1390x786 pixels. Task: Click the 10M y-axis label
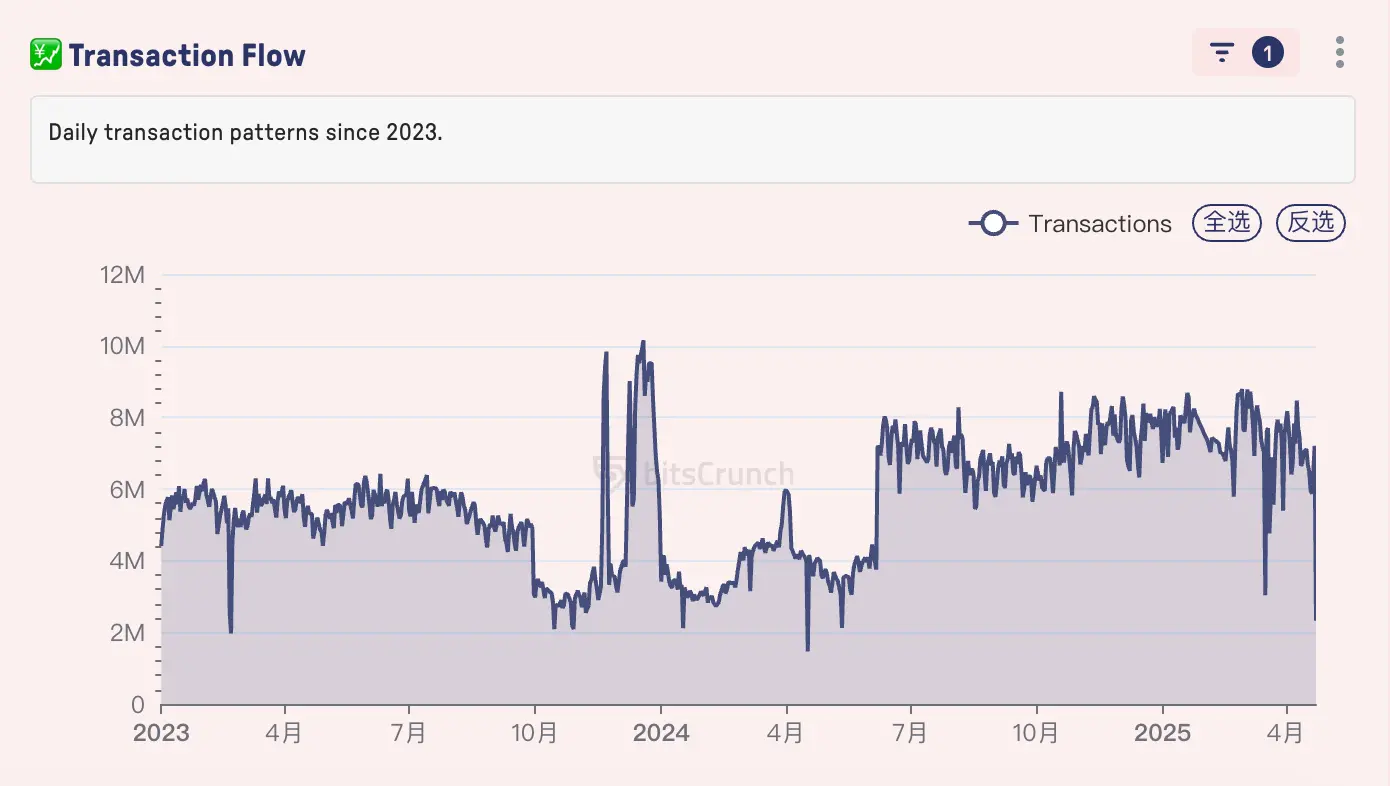click(123, 346)
